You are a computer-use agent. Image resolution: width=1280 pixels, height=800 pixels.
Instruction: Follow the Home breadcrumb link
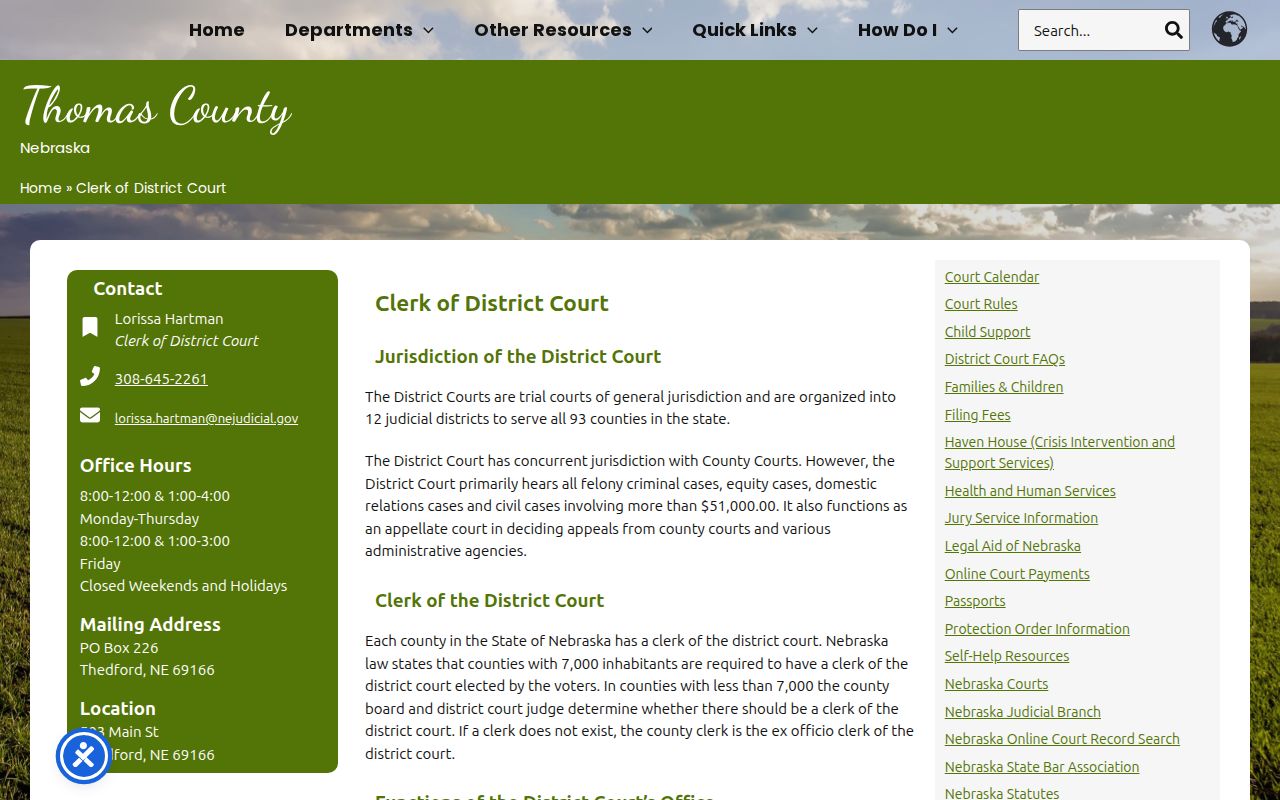[41, 188]
